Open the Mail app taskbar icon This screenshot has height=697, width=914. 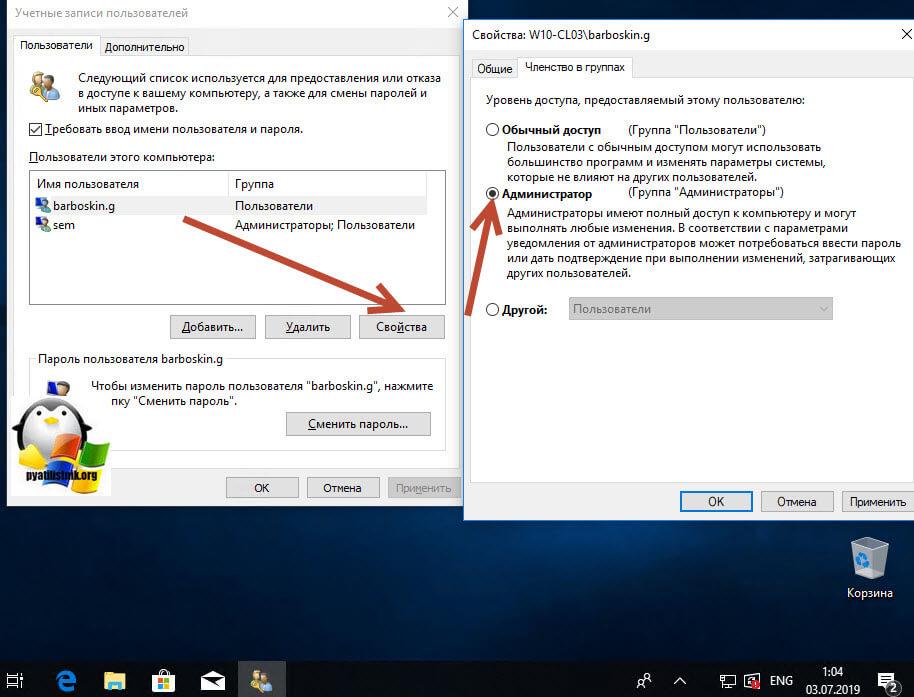pyautogui.click(x=213, y=681)
